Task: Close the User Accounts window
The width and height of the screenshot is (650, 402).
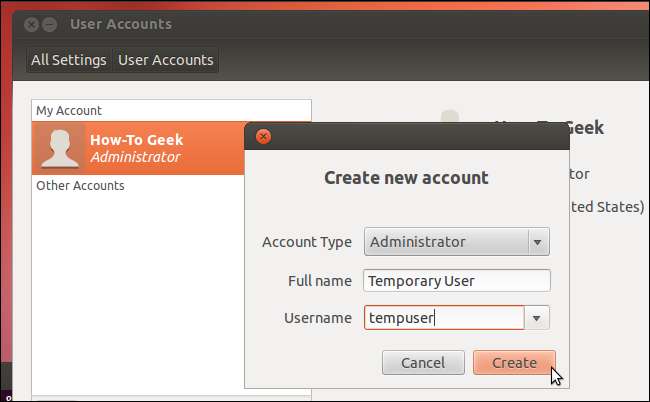Action: tap(31, 23)
